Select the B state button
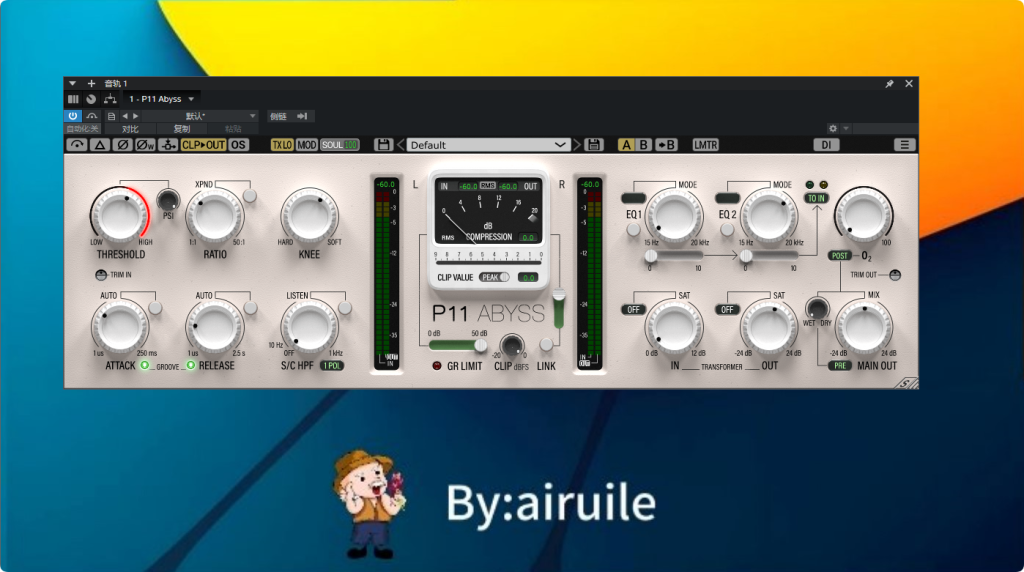The width and height of the screenshot is (1024, 572). [x=643, y=145]
